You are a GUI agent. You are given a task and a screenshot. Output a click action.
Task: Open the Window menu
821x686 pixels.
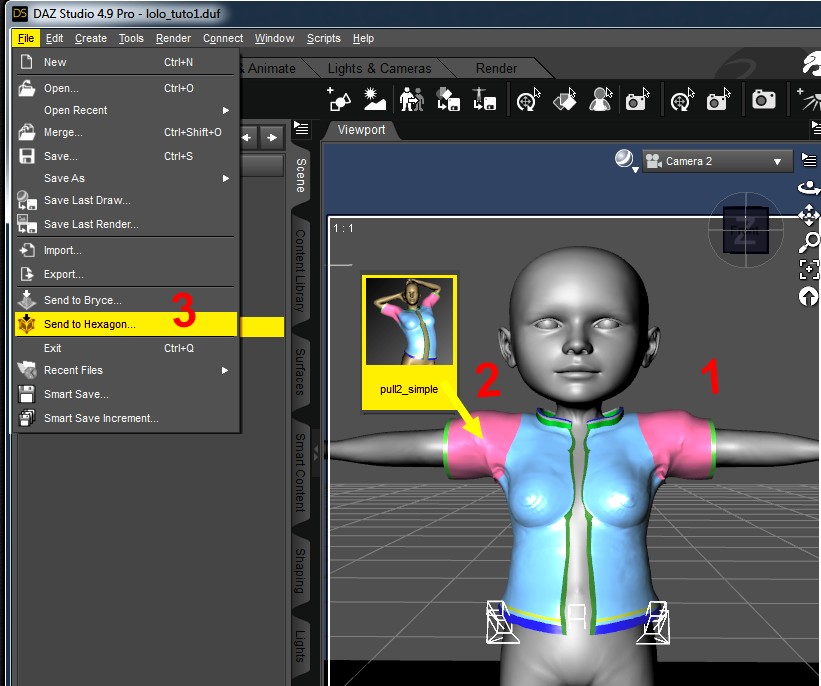274,38
